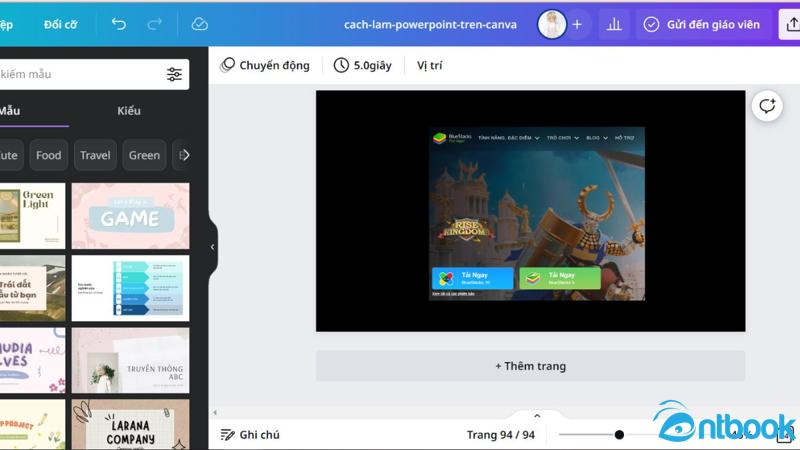
Task: Open the Tệp file menu
Action: click(x=7, y=24)
